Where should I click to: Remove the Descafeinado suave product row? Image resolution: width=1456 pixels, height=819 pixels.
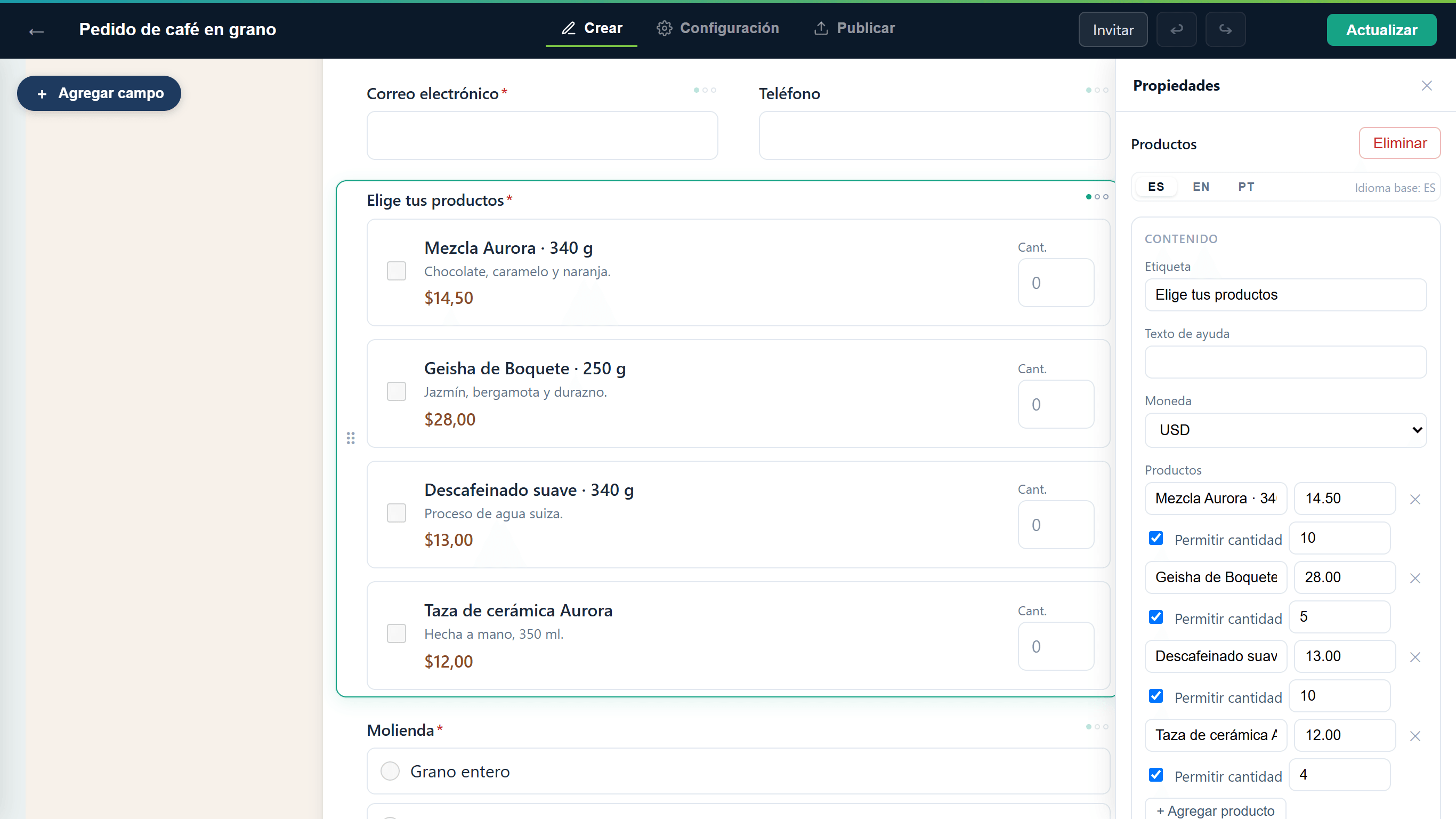point(1415,657)
